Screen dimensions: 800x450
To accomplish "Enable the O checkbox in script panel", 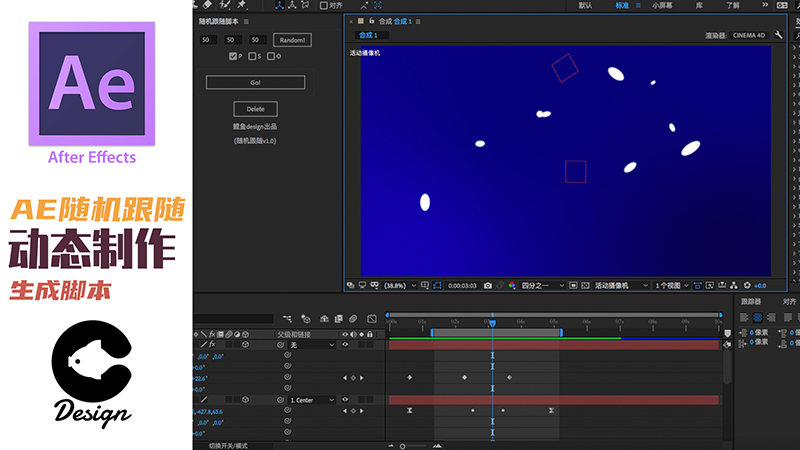I will click(x=271, y=56).
